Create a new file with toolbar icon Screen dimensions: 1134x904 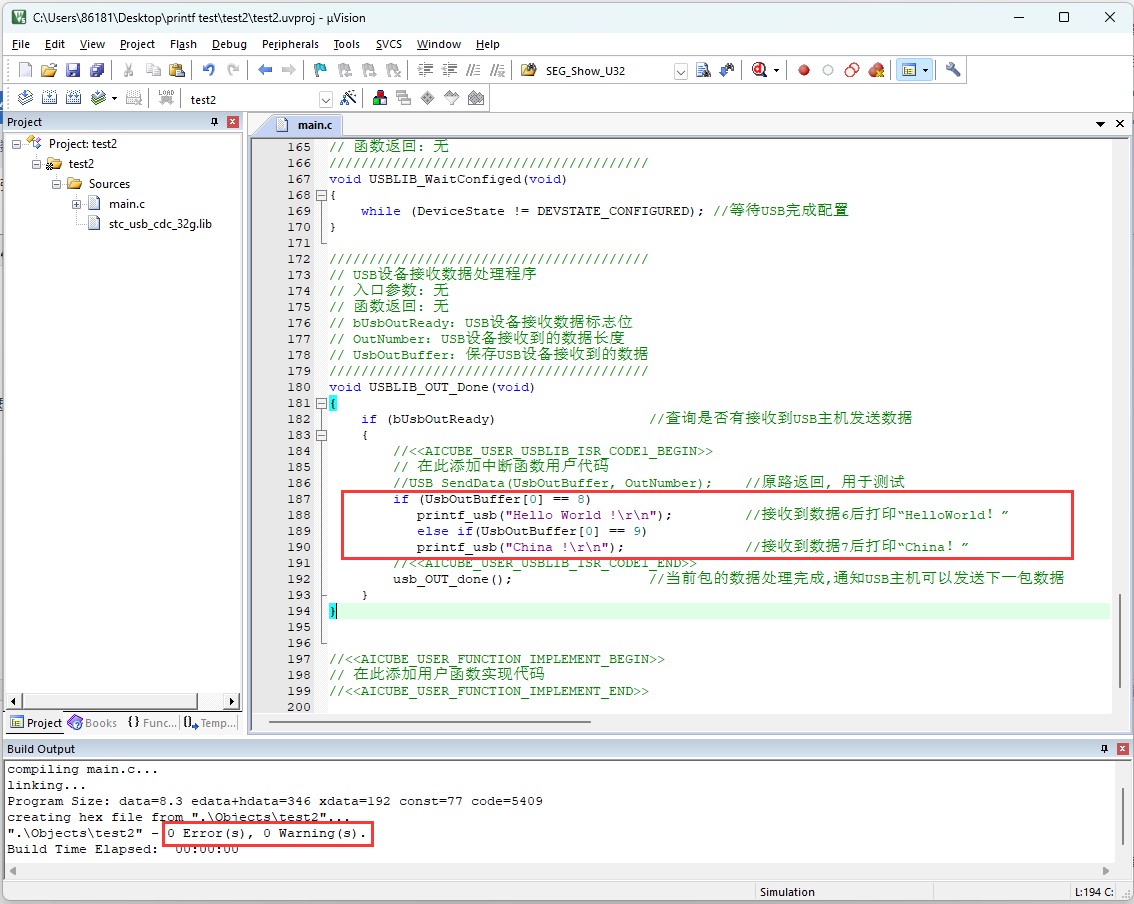tap(25, 70)
